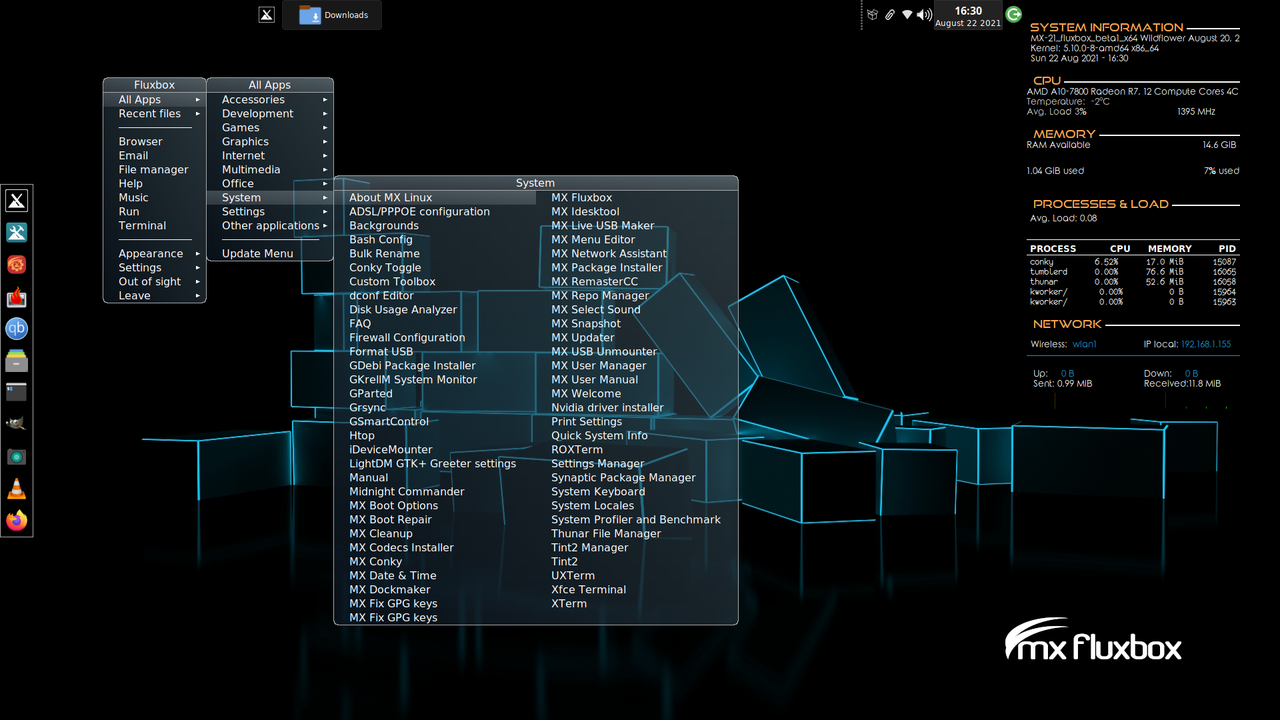Viewport: 1280px width, 720px height.
Task: Click IP address 192.168.1.155
Action: [x=1206, y=345]
